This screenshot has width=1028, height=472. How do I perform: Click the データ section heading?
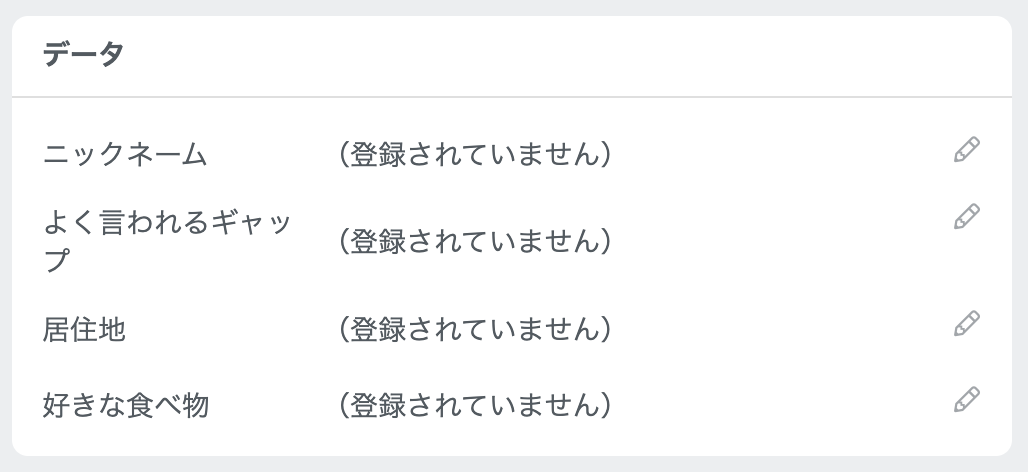[x=83, y=54]
